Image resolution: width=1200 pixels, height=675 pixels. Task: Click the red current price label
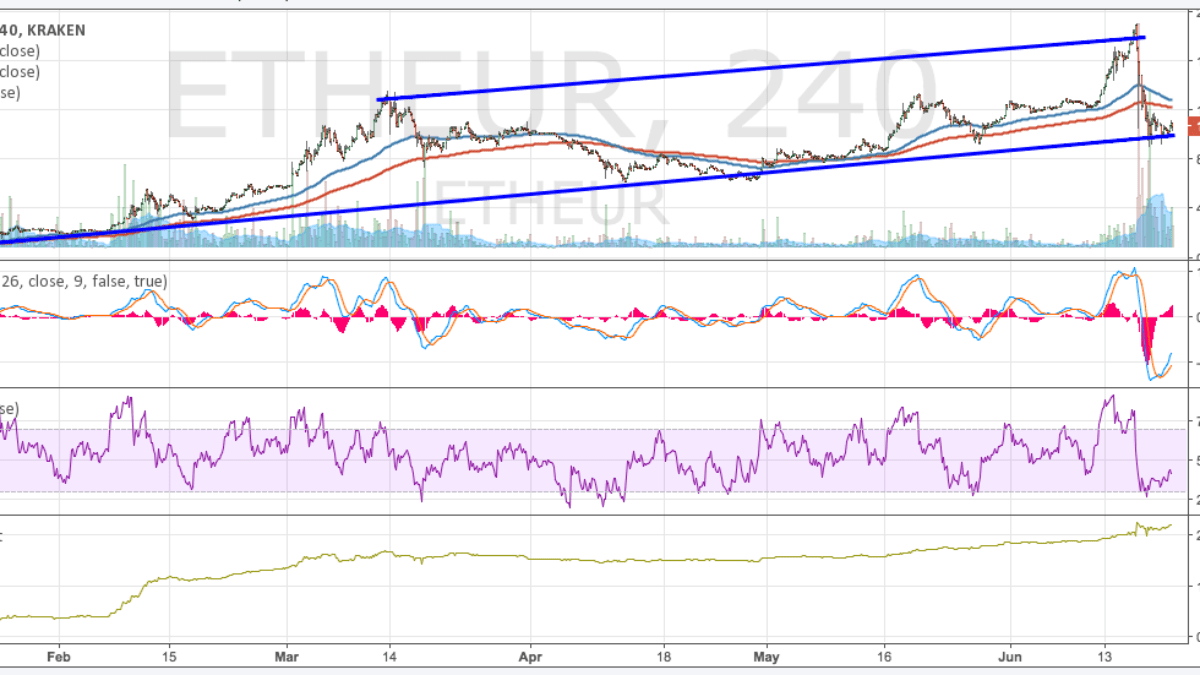tap(1192, 126)
